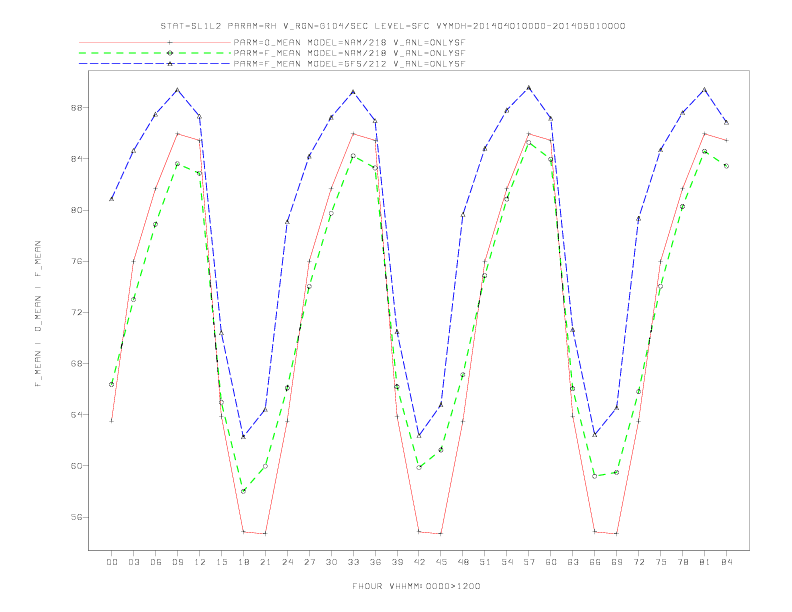Click forecast hour label 18 on x-axis
792x612 pixels.
click(x=243, y=562)
